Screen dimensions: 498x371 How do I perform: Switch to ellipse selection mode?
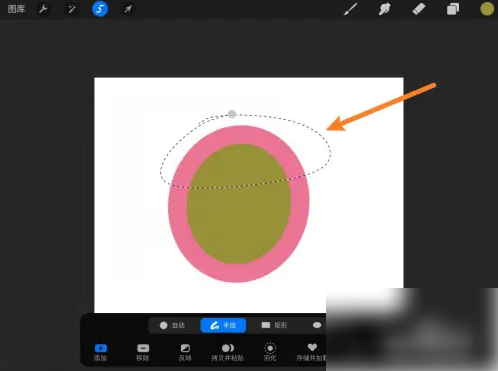(x=317, y=325)
